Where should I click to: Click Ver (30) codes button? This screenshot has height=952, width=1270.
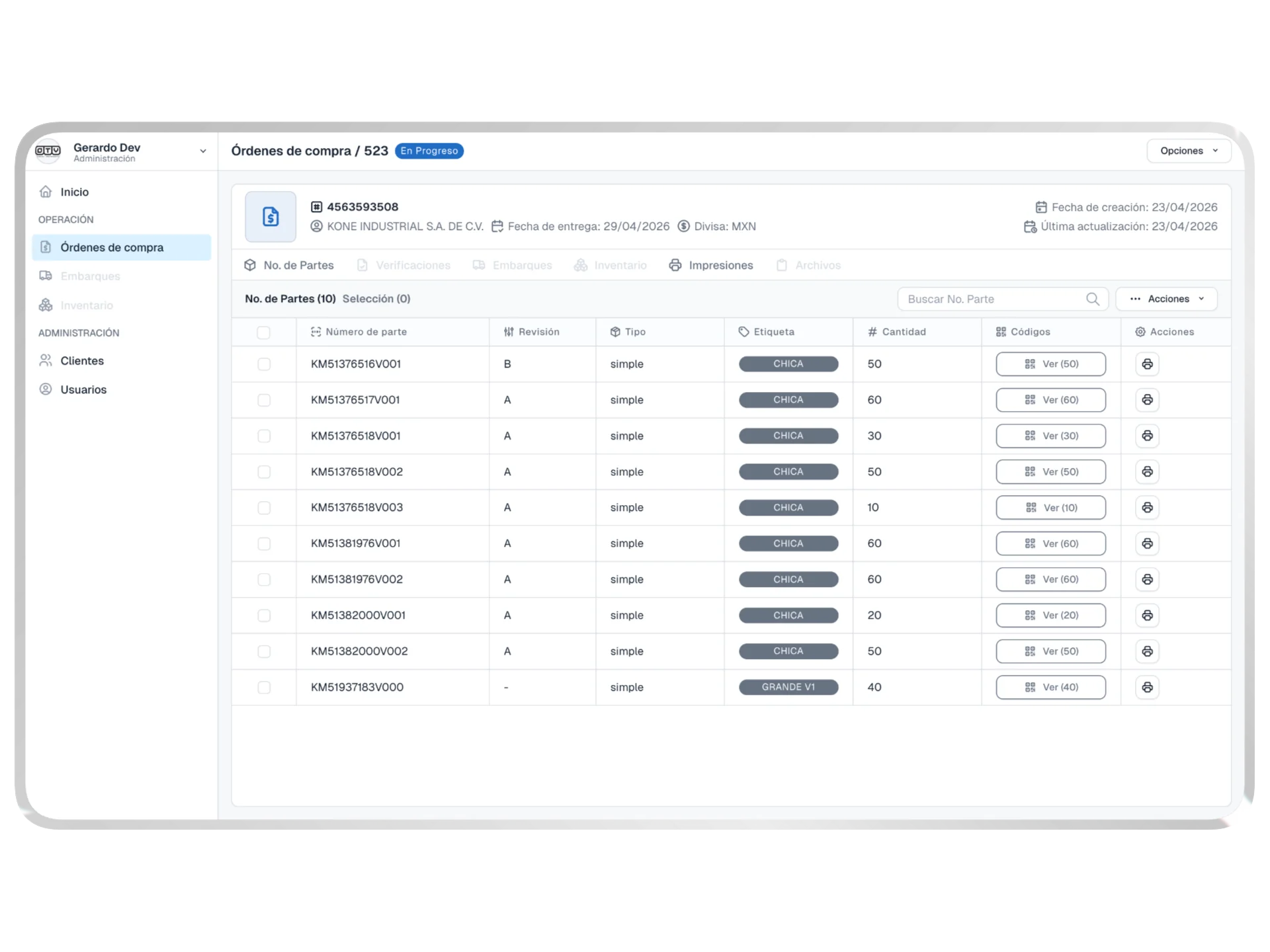(x=1050, y=436)
